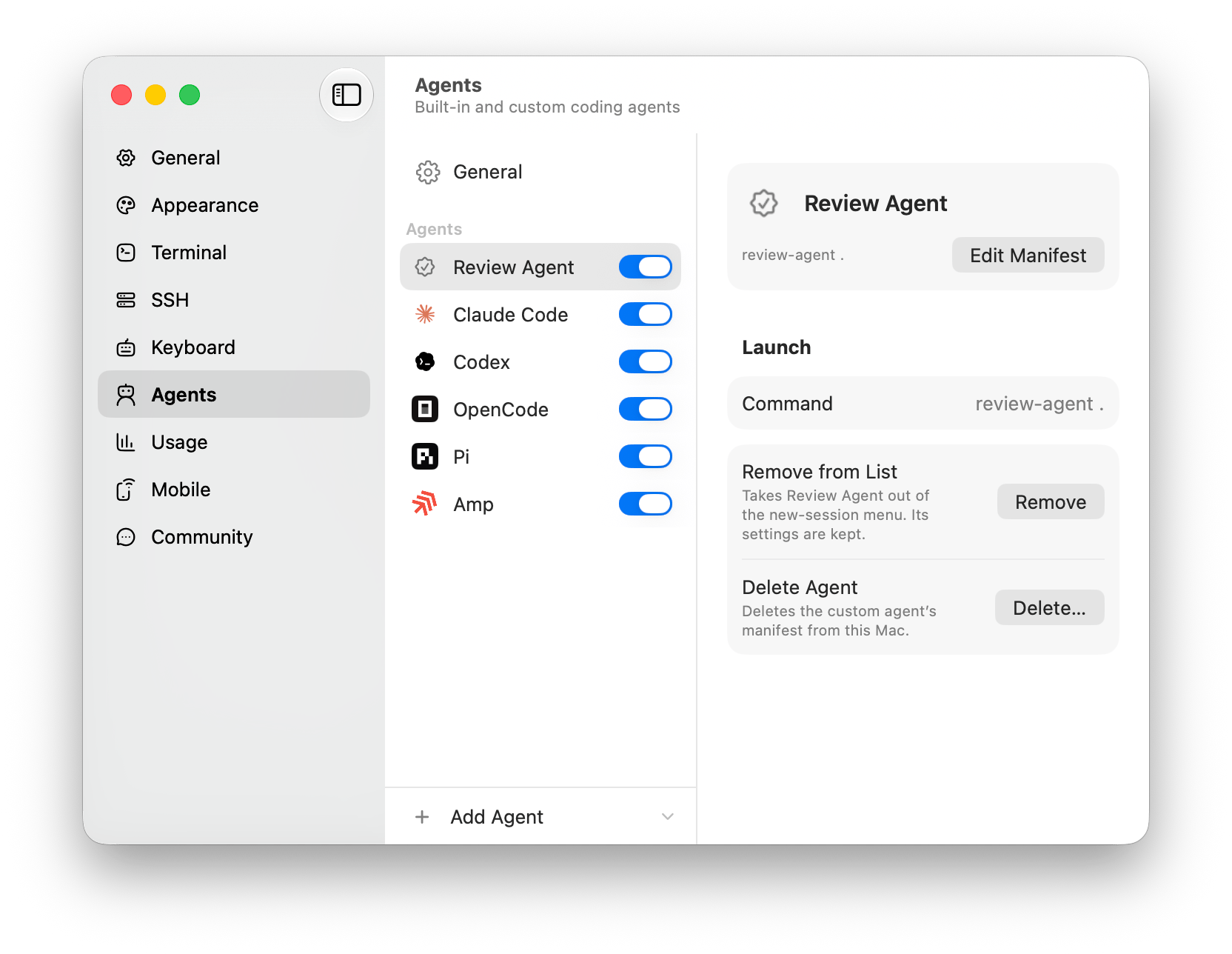The height and width of the screenshot is (954, 1232).
Task: Select the OpenCode agent name
Action: point(501,410)
